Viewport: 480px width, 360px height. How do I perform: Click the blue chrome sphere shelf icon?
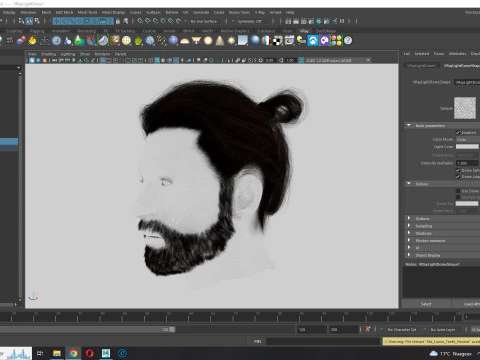(255, 41)
